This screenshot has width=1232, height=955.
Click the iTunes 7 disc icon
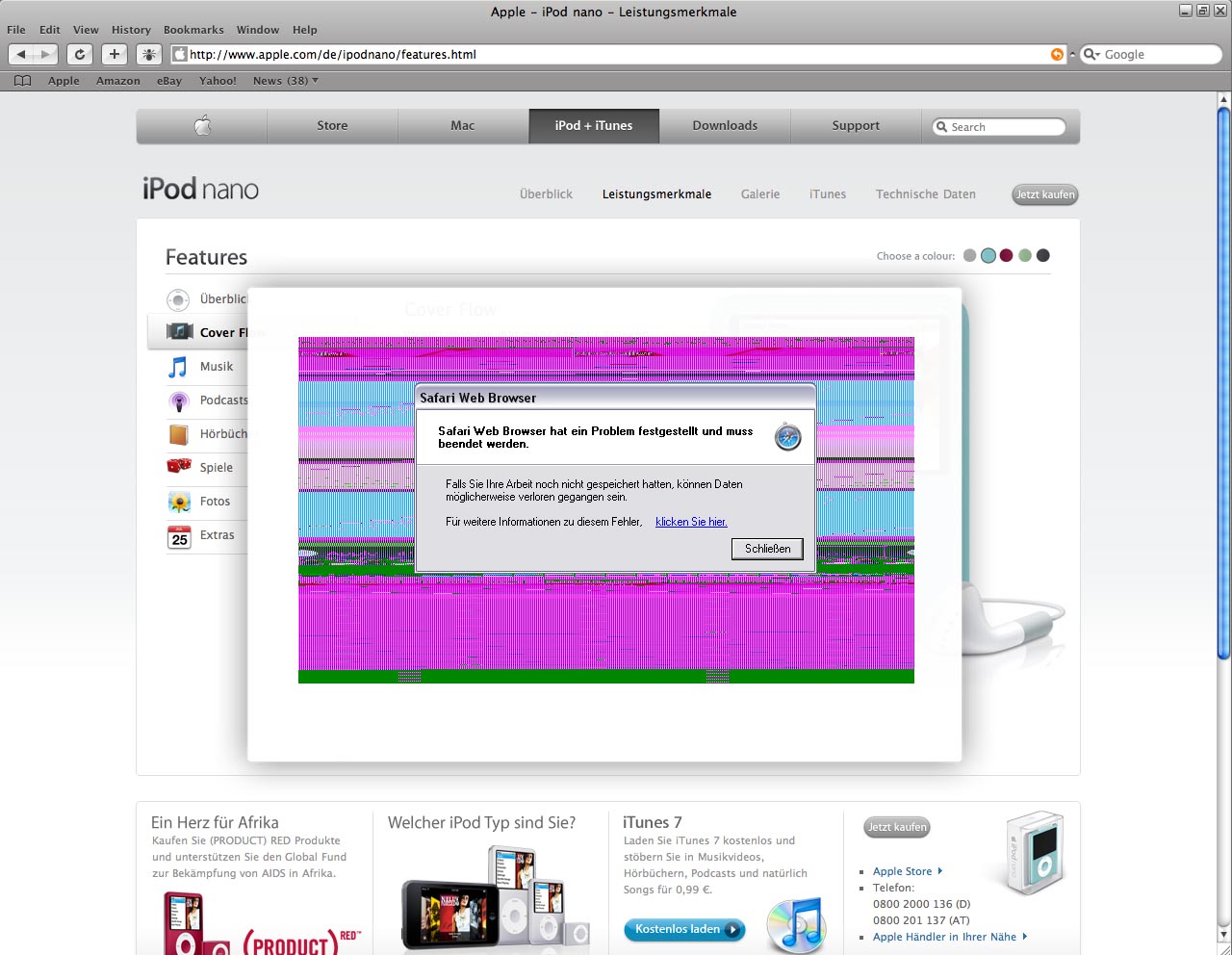point(797,925)
